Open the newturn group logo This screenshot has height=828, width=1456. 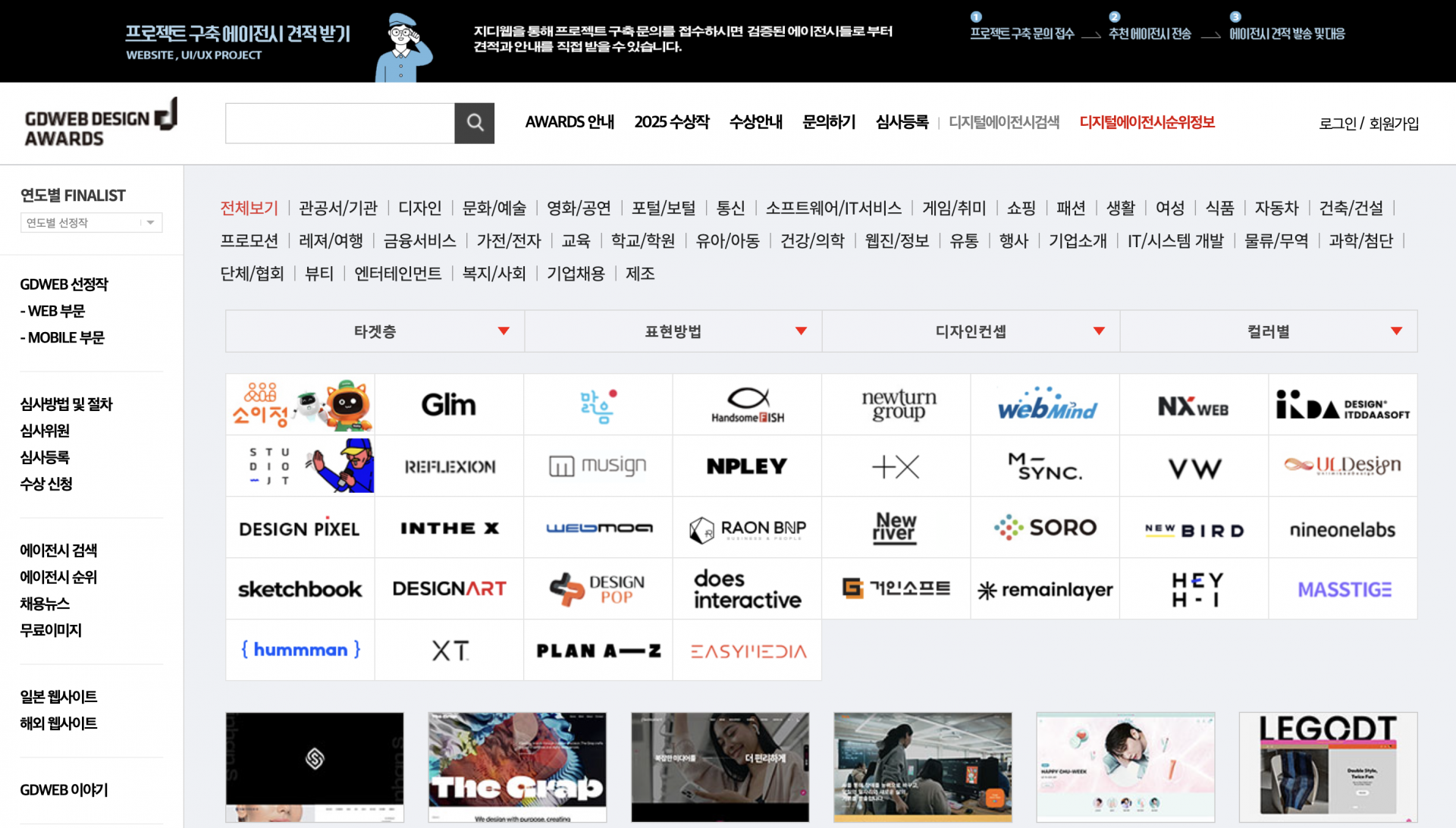point(896,405)
